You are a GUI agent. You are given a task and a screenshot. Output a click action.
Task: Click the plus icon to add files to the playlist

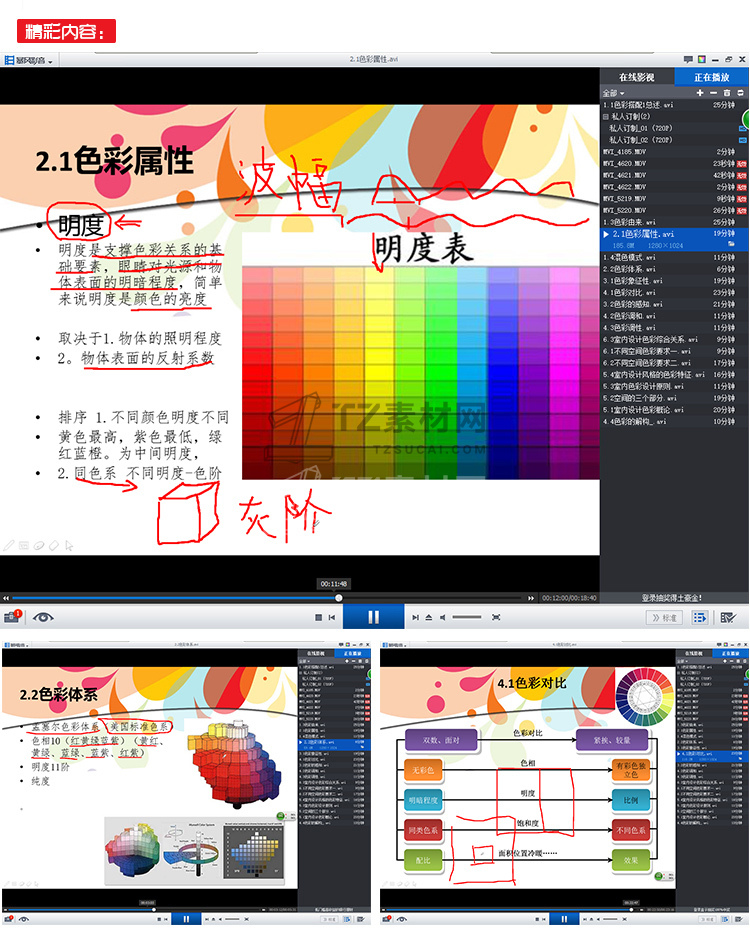[x=700, y=93]
